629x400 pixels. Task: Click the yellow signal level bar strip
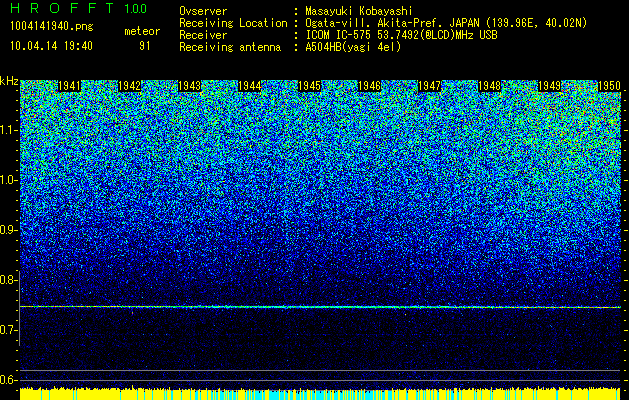pos(320,394)
